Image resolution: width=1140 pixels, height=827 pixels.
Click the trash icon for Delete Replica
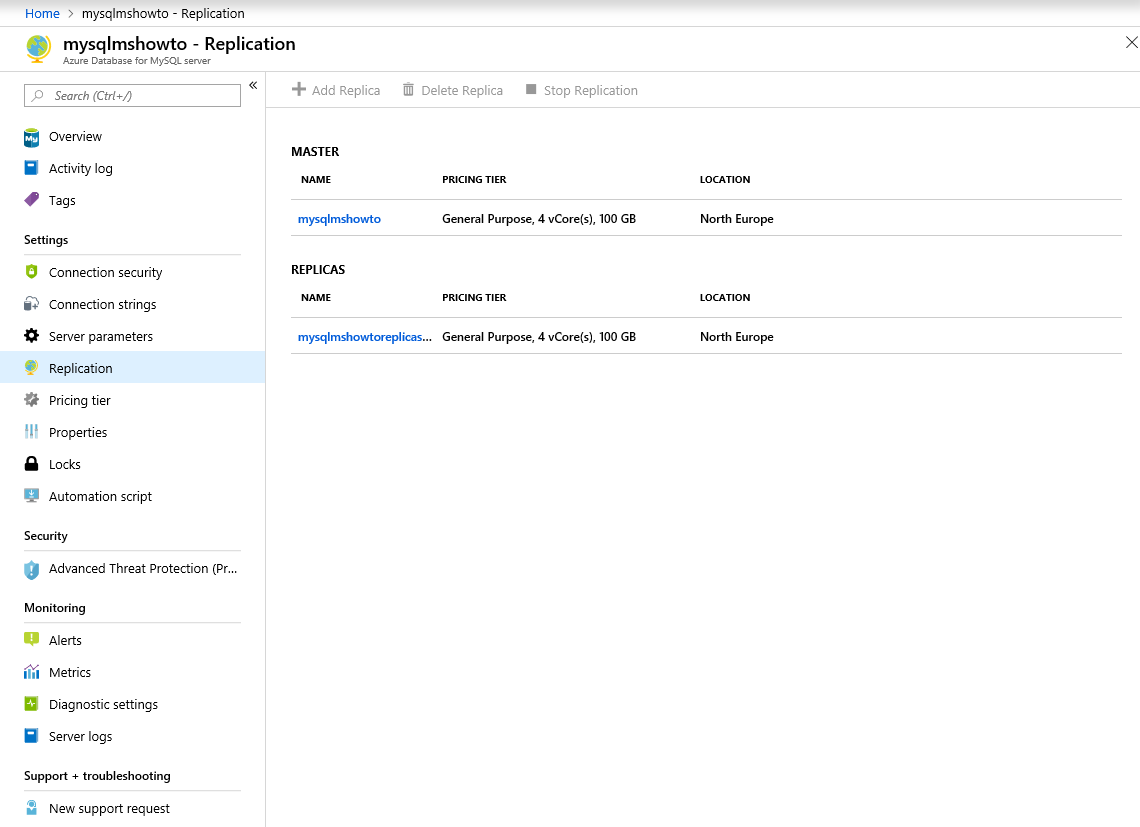(x=409, y=89)
